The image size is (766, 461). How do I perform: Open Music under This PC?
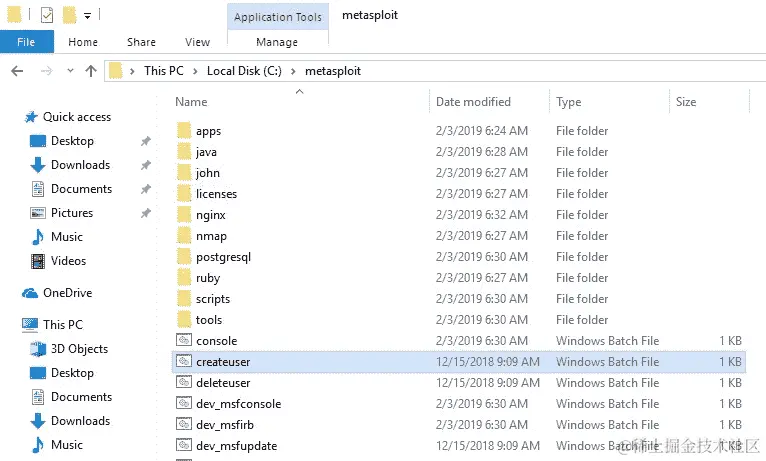coord(67,444)
